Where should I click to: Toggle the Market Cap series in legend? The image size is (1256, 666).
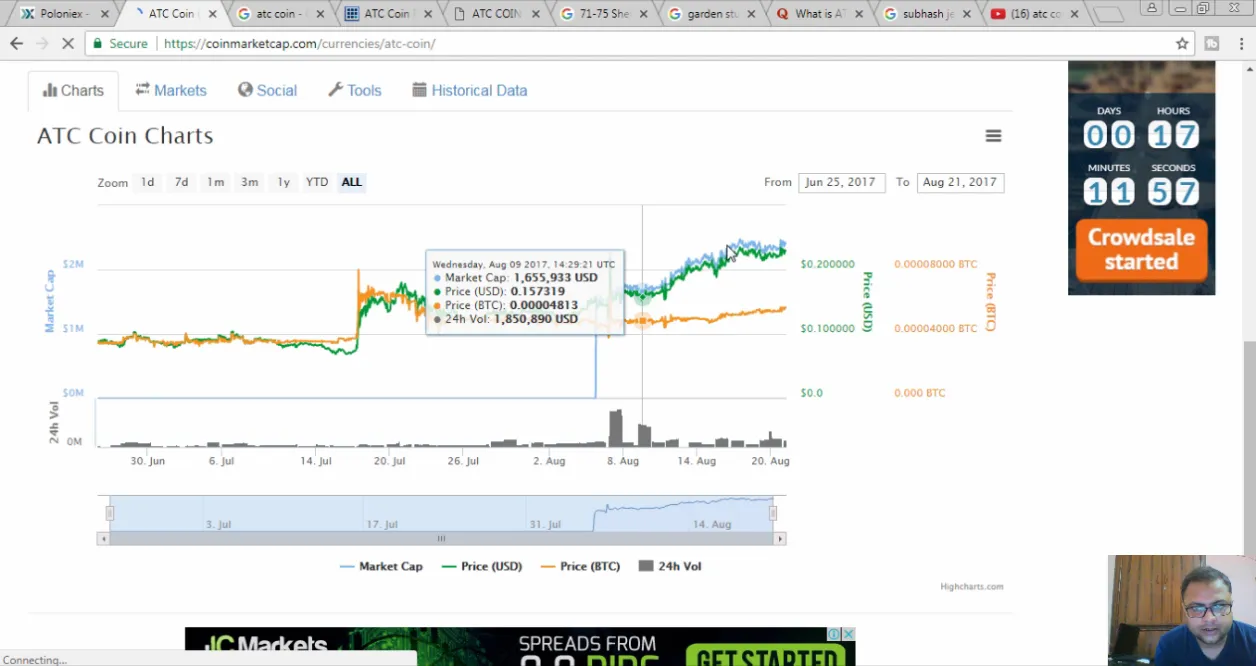coord(381,566)
